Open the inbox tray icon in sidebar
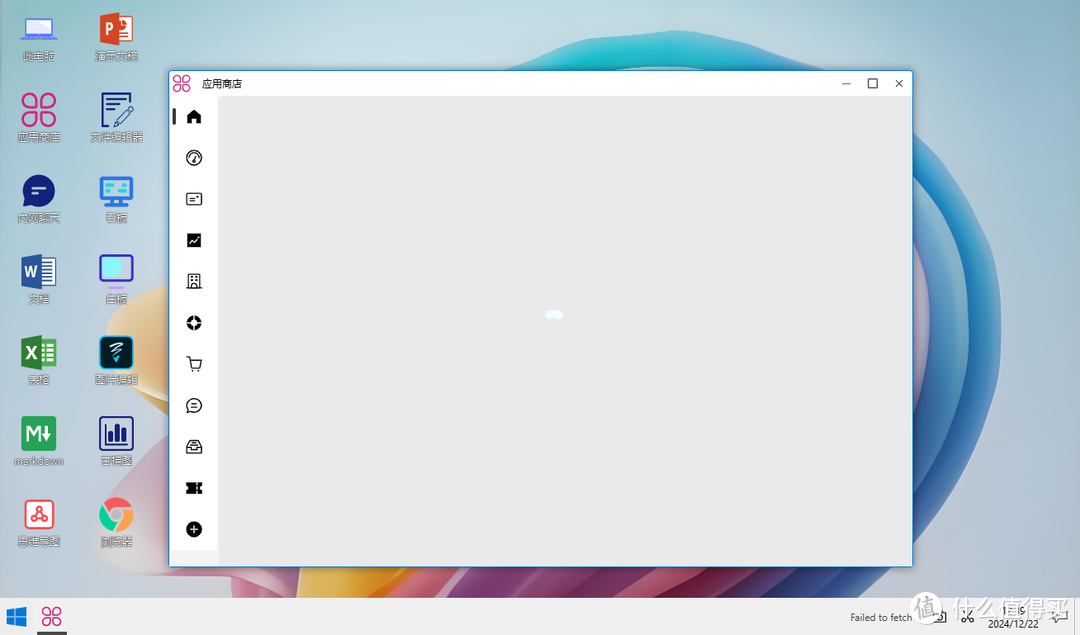The height and width of the screenshot is (635, 1080). coord(194,447)
